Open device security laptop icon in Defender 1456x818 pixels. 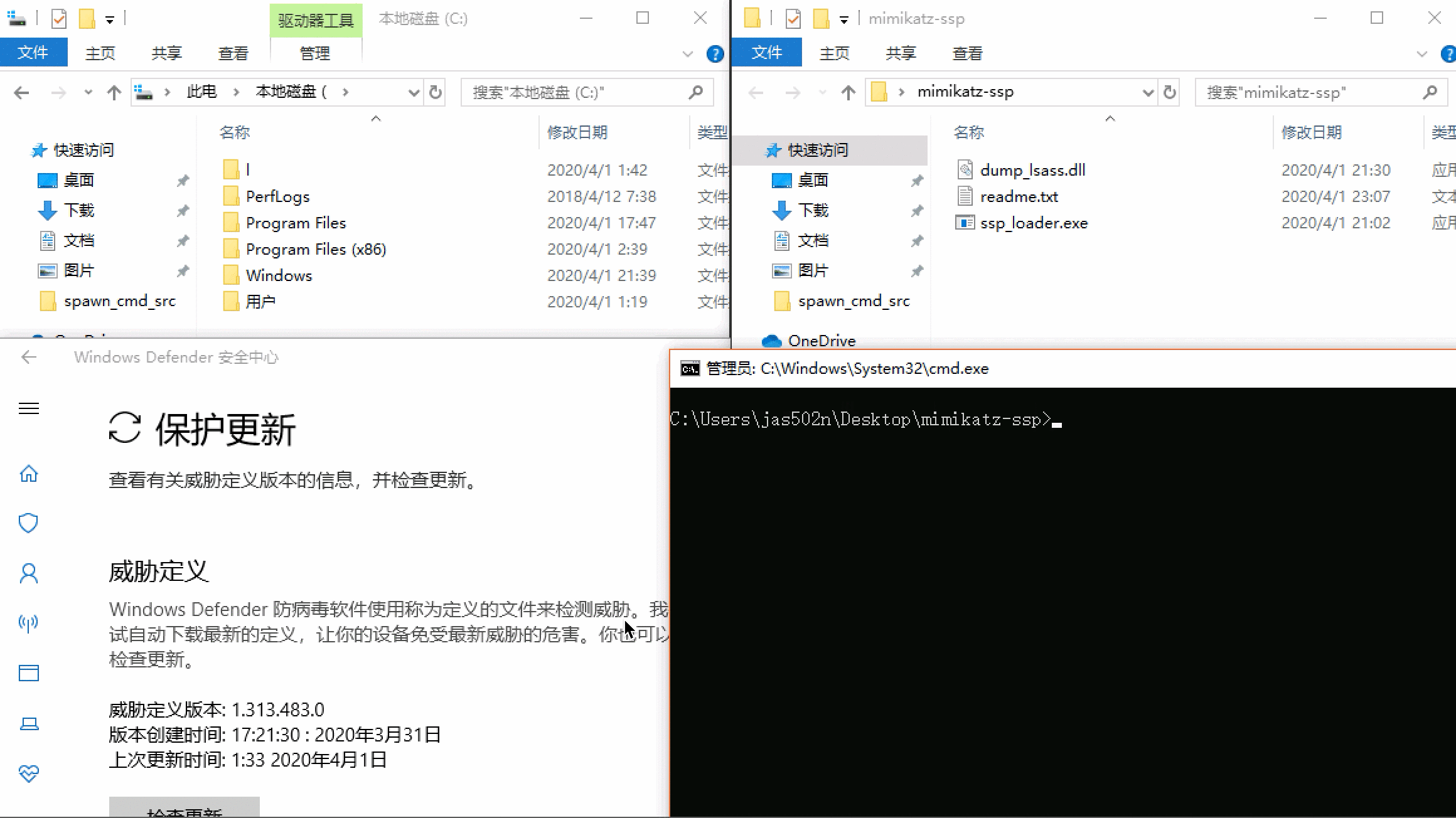[29, 724]
